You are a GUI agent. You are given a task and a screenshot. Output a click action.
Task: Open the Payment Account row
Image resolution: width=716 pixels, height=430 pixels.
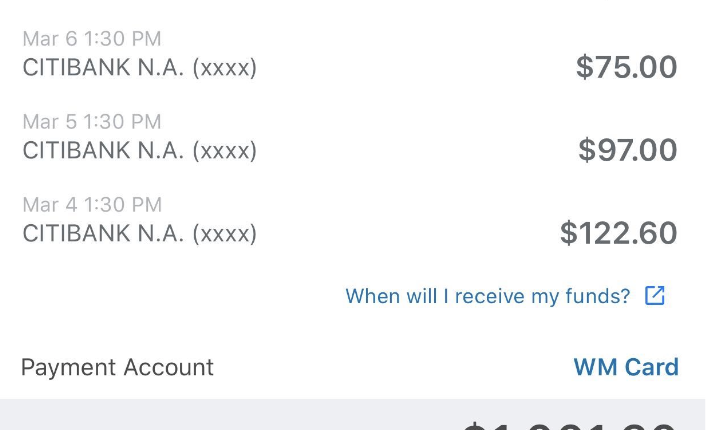[350, 367]
